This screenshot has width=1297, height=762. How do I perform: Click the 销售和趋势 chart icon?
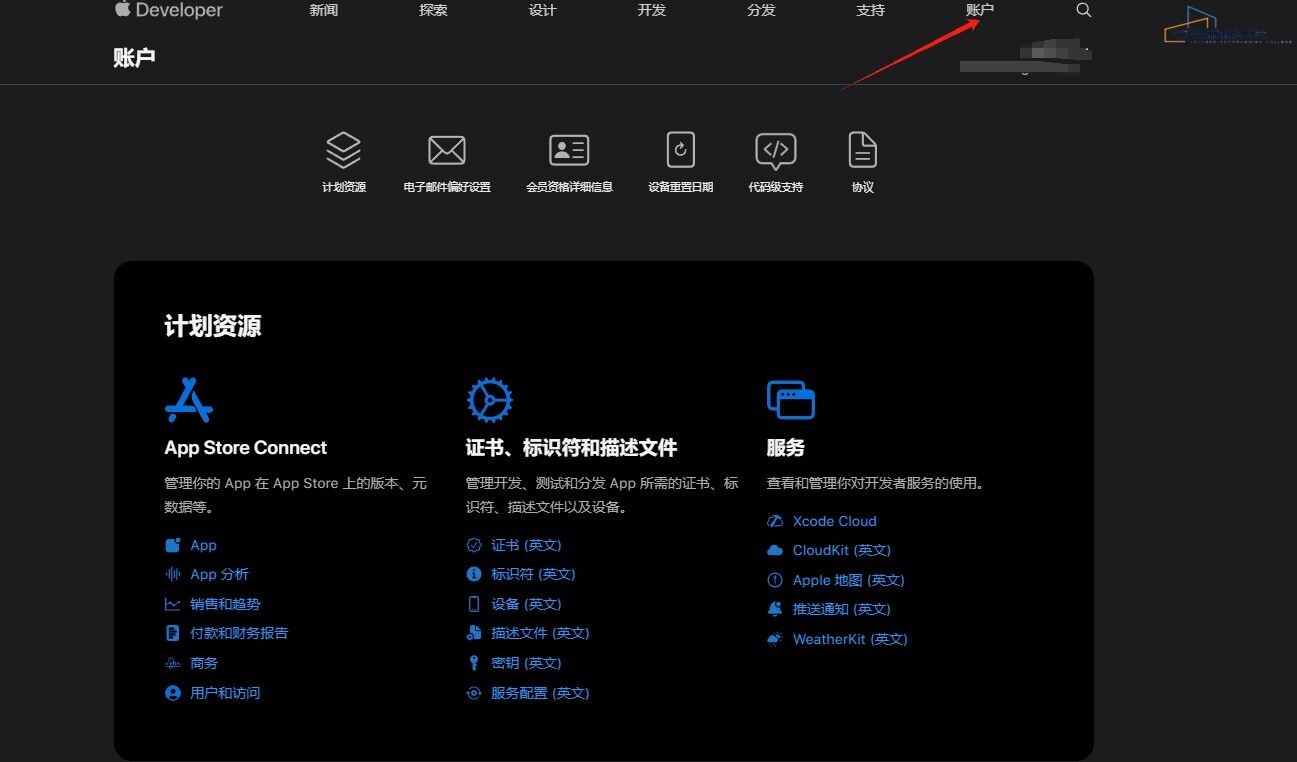[x=173, y=604]
